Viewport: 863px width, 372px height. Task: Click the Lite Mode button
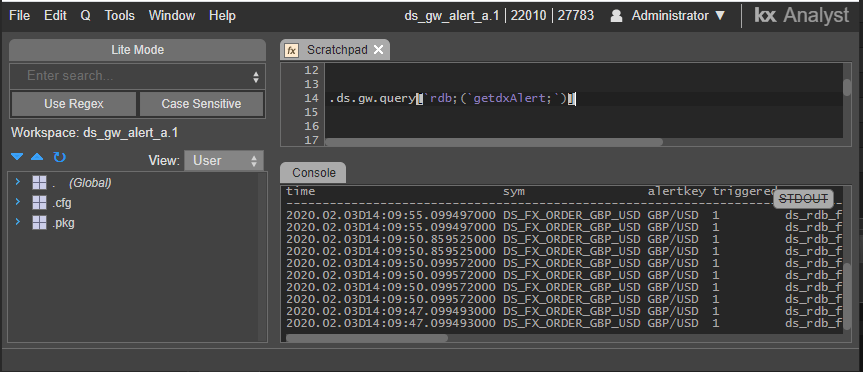138,50
